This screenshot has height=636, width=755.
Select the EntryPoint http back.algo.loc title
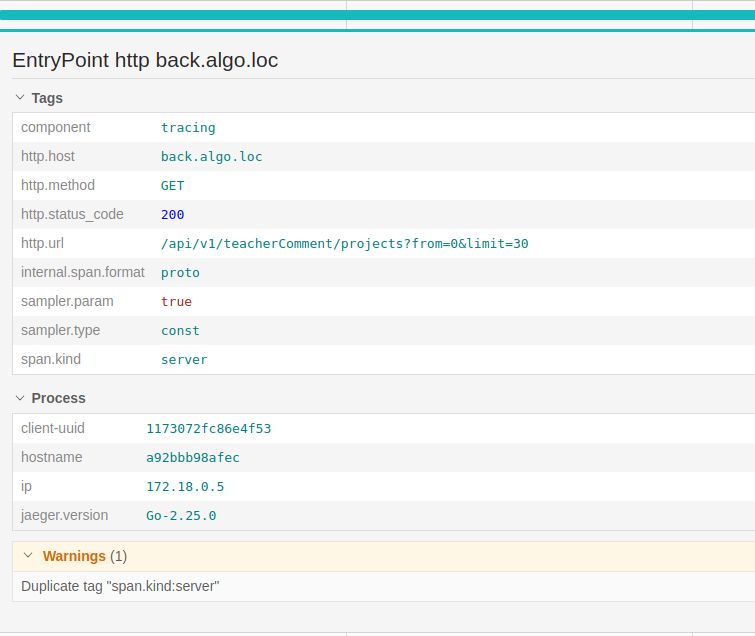(x=145, y=60)
